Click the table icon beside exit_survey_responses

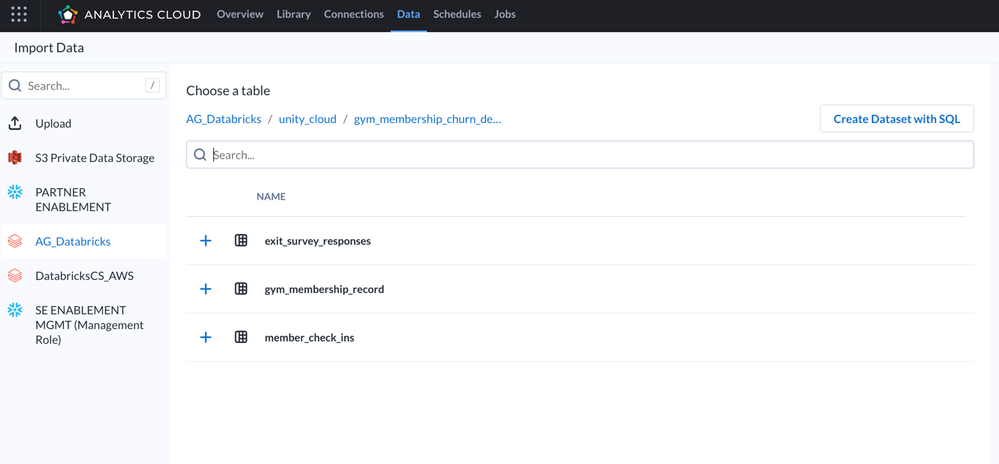click(x=241, y=241)
